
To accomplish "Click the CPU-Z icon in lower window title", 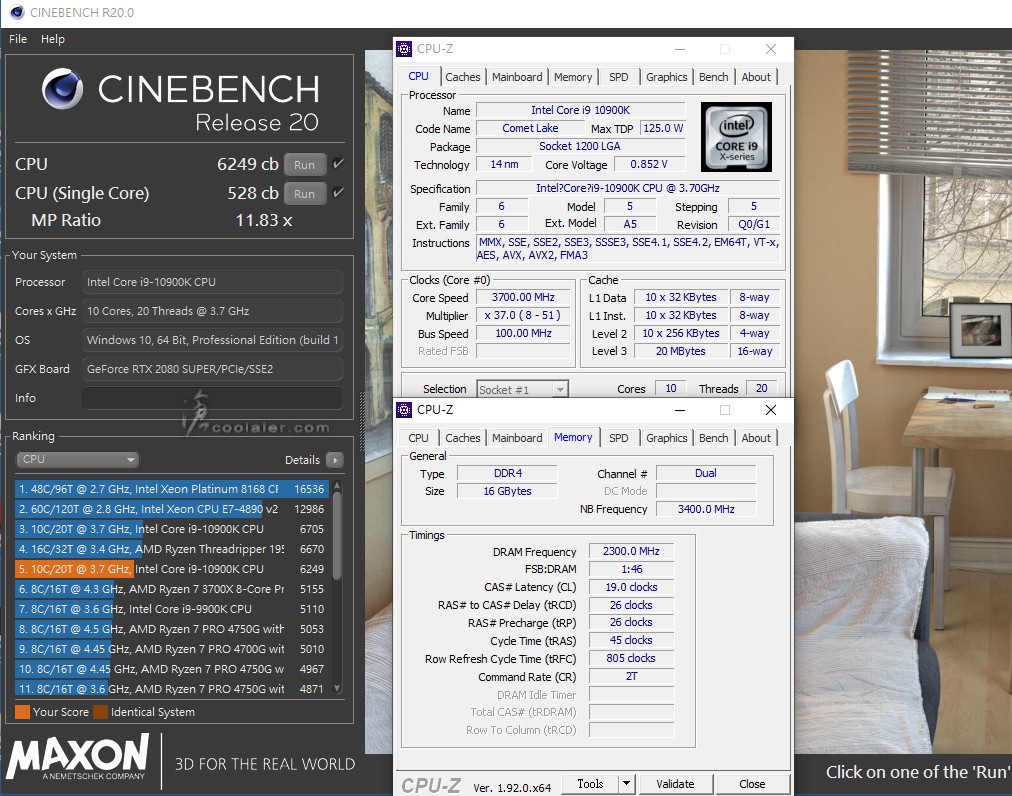I will 404,410.
